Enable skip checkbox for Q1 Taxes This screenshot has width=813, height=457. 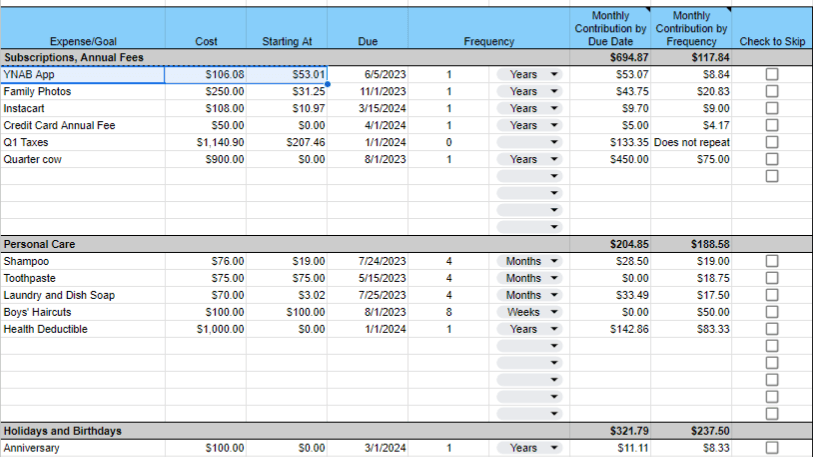point(772,142)
